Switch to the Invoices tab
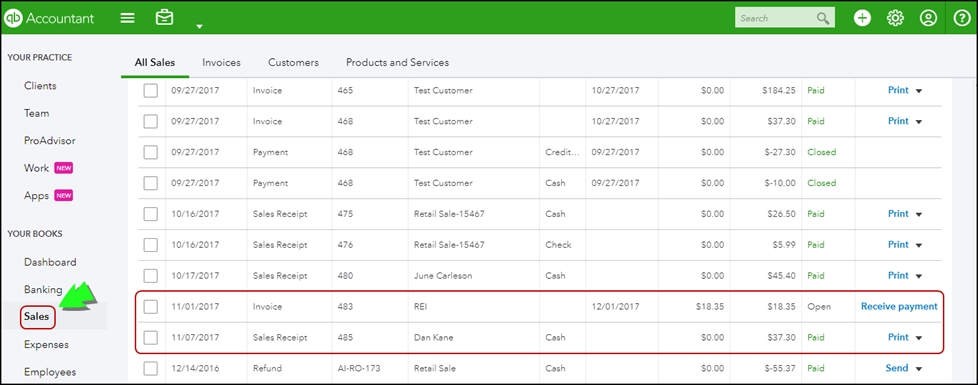The image size is (978, 385). pos(221,62)
